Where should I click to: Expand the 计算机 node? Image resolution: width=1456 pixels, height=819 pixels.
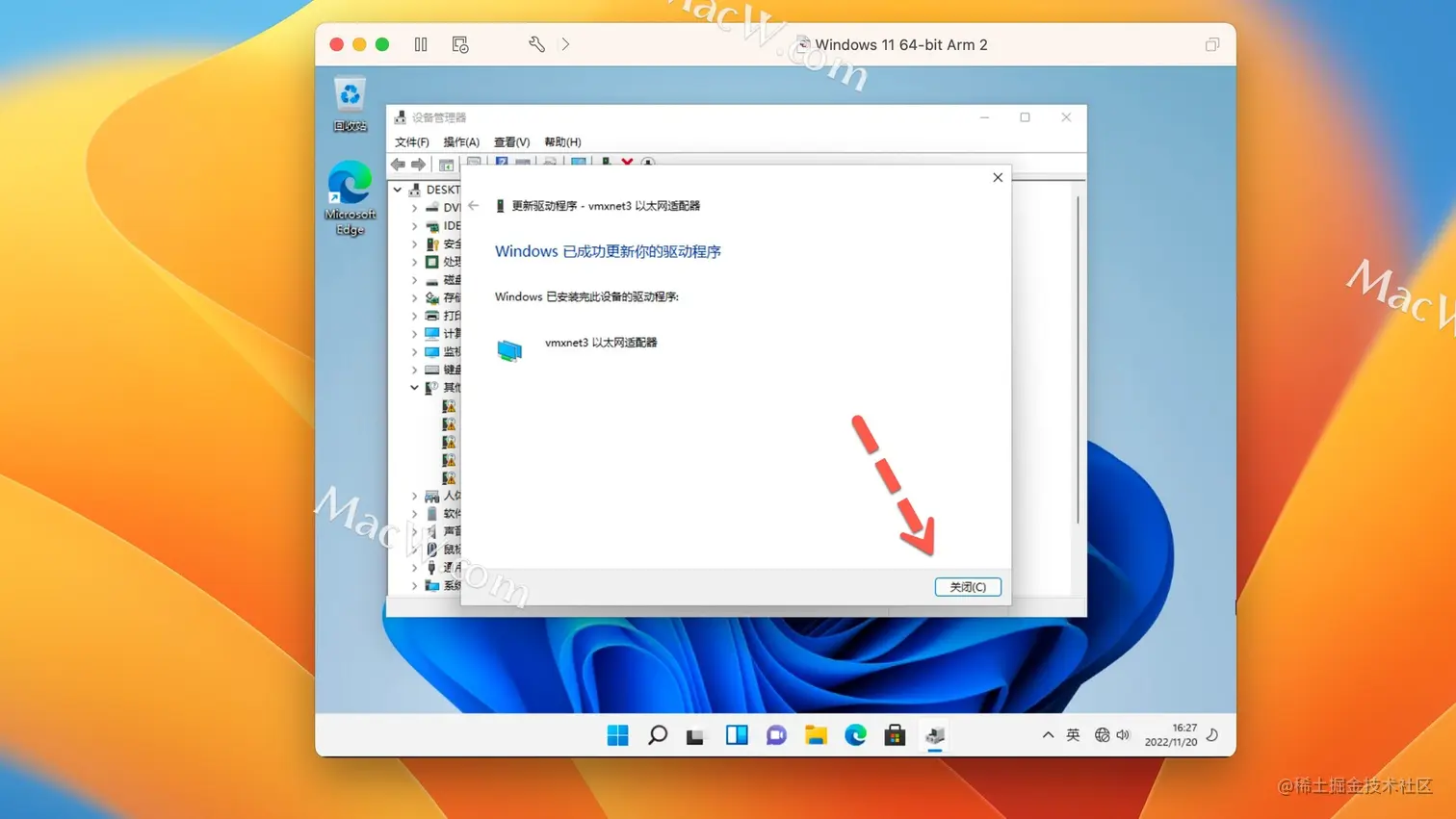415,334
